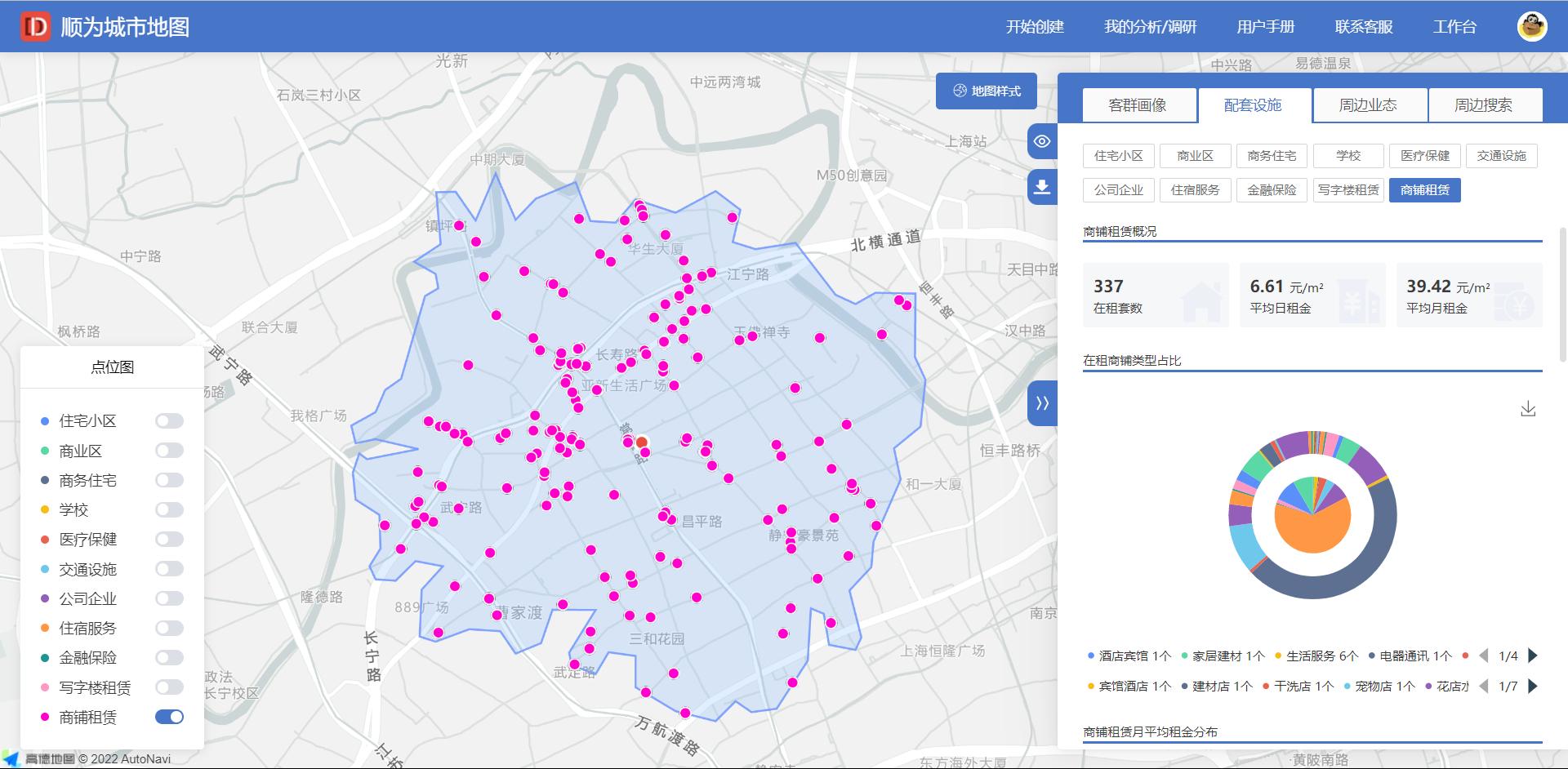The width and height of the screenshot is (1568, 769).
Task: Click the ID logo in header
Action: point(35,27)
